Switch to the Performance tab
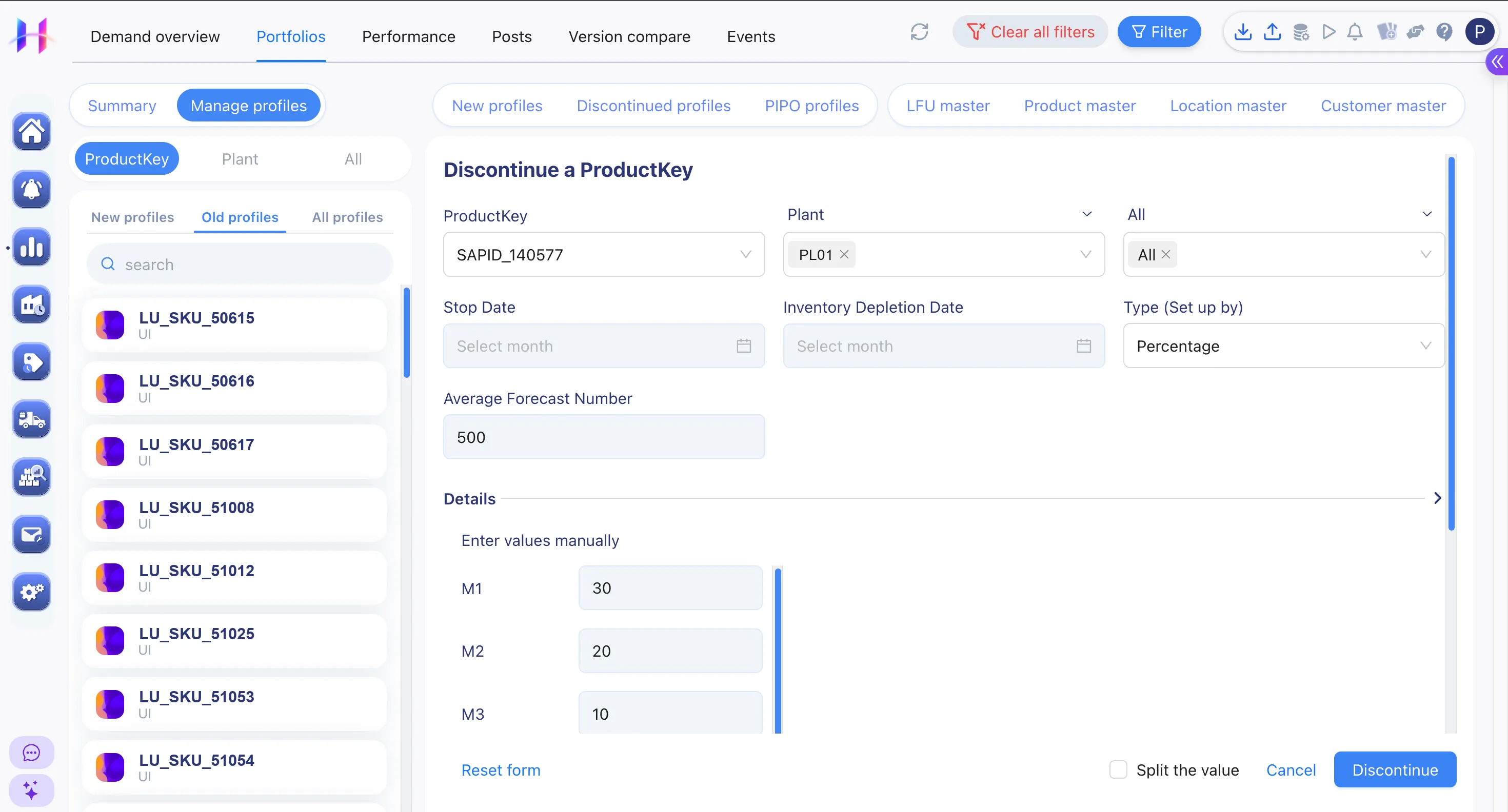 click(x=409, y=36)
